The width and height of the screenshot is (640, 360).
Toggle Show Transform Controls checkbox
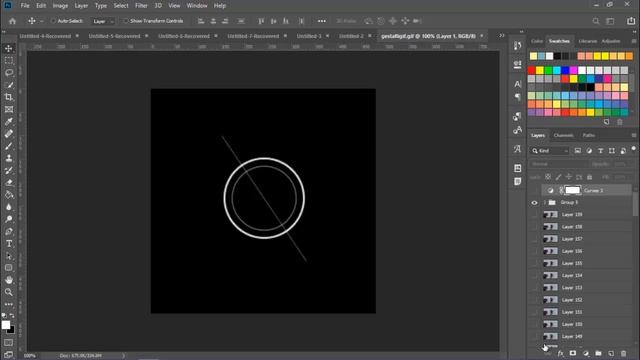pyautogui.click(x=126, y=21)
